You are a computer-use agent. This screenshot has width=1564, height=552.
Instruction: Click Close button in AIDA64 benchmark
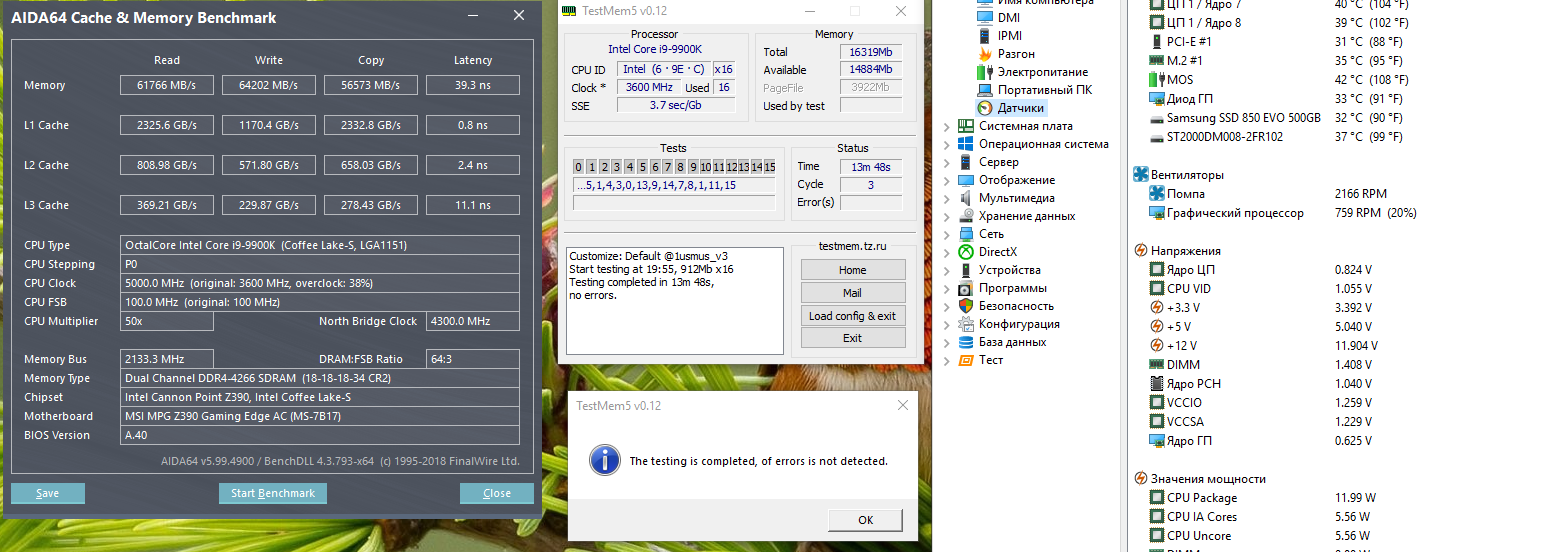click(497, 493)
